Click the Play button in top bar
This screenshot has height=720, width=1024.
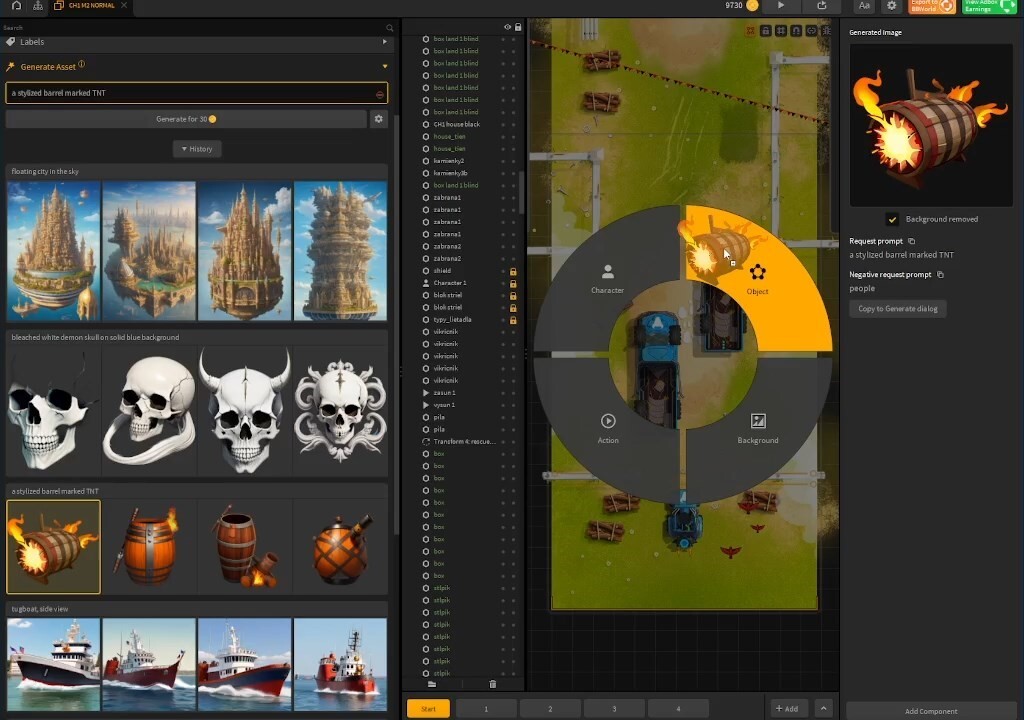(x=781, y=6)
